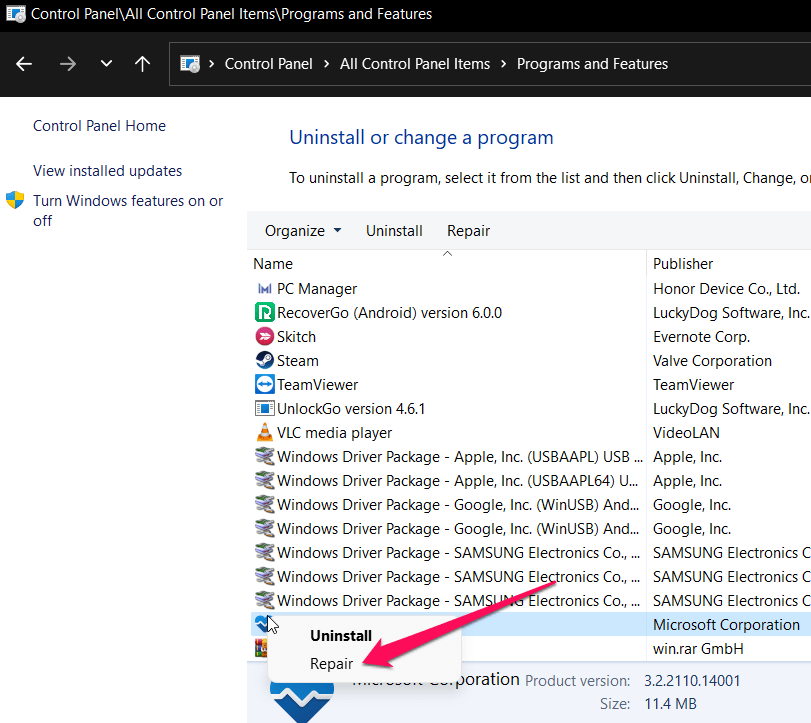Sort by the Name column header
The width and height of the screenshot is (811, 723).
point(273,264)
